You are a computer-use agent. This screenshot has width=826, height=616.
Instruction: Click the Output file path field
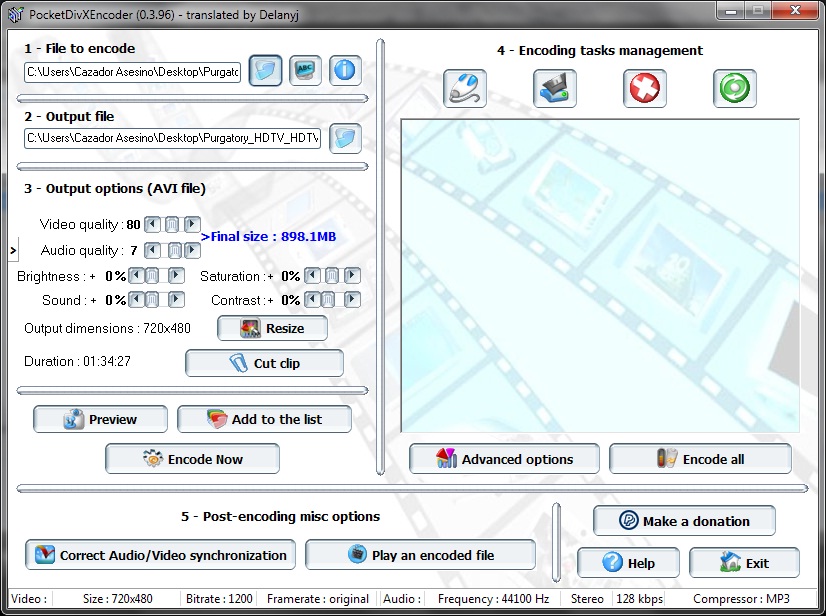coord(172,138)
